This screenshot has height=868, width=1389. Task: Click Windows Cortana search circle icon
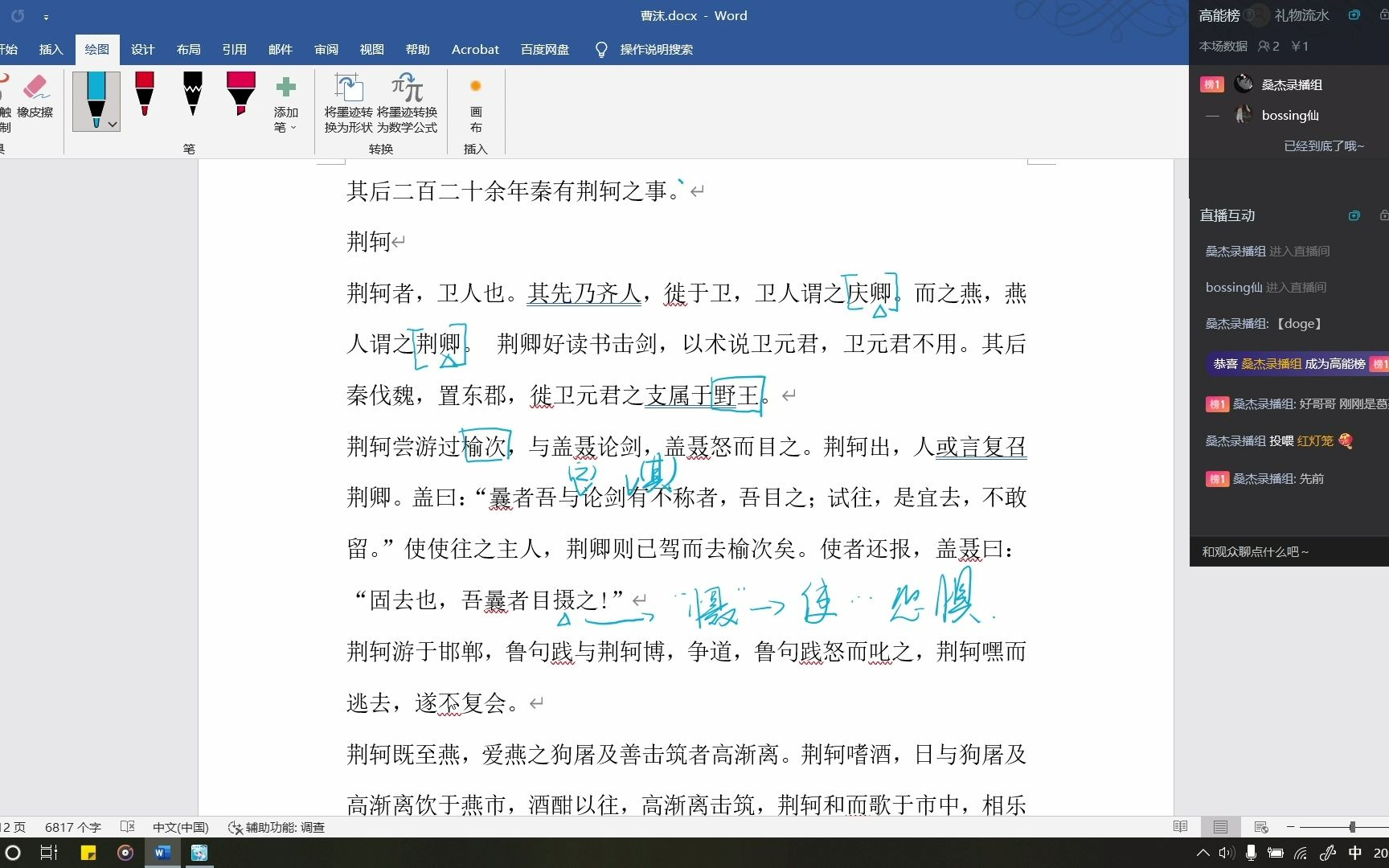[x=13, y=853]
